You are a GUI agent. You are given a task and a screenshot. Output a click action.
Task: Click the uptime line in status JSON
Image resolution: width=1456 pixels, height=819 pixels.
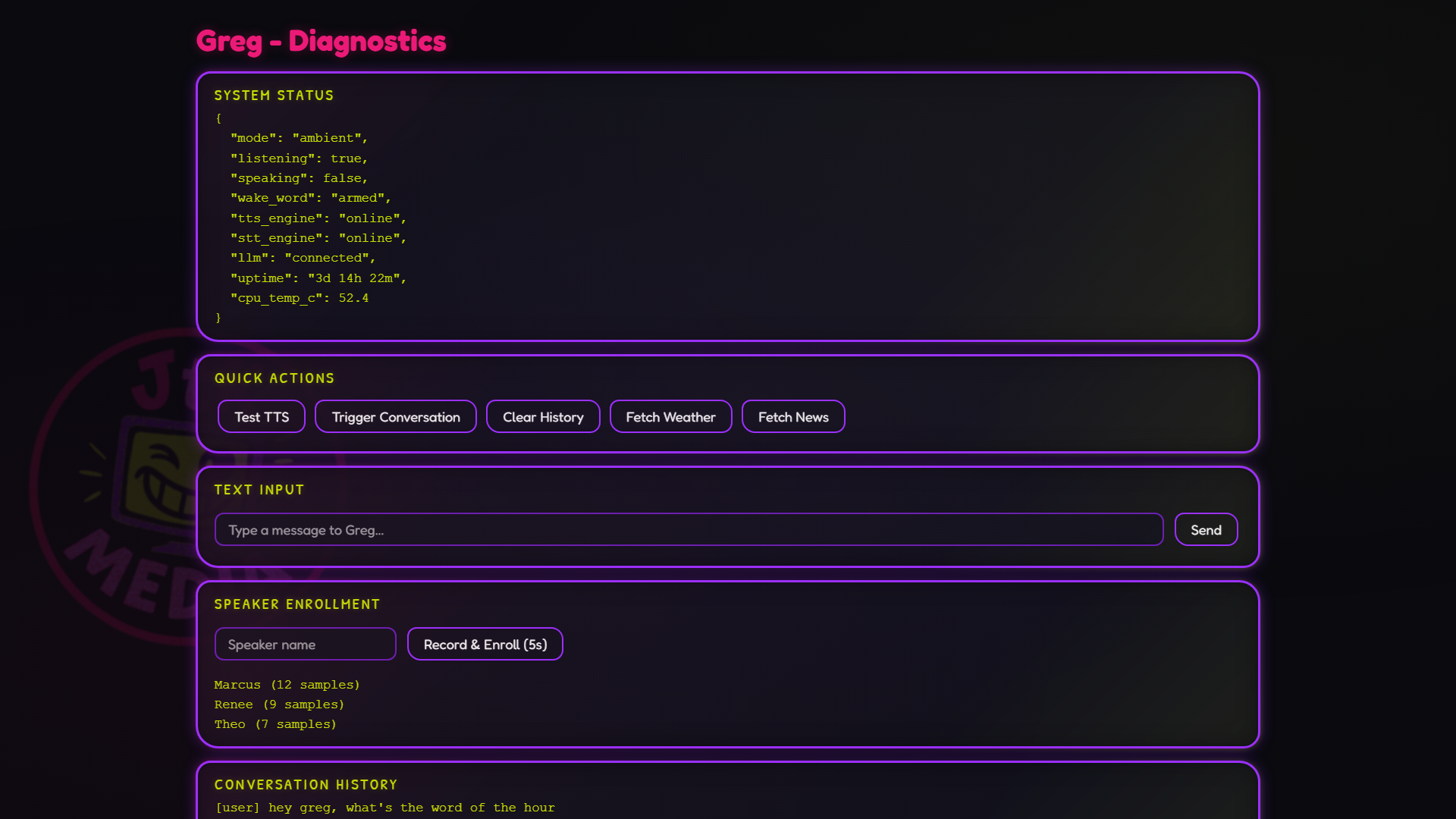pos(318,278)
